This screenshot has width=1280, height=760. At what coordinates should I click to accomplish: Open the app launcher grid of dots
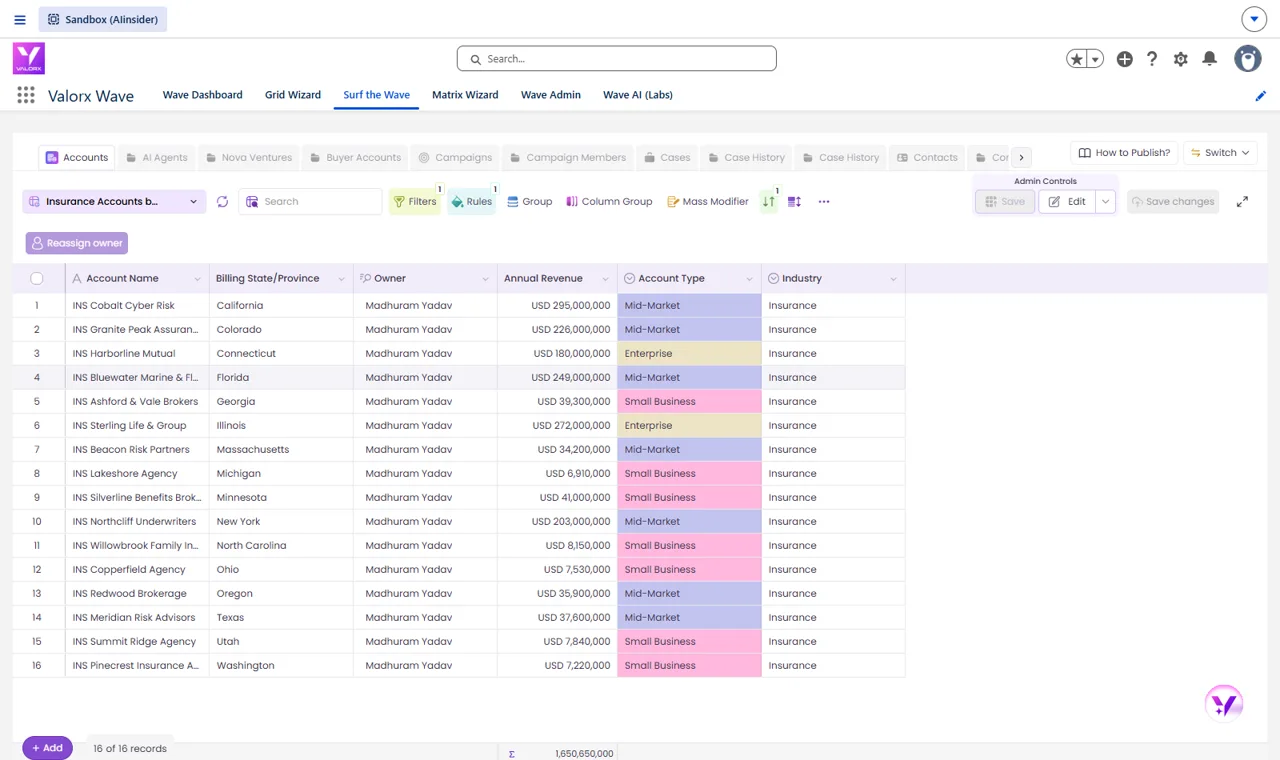pos(26,95)
